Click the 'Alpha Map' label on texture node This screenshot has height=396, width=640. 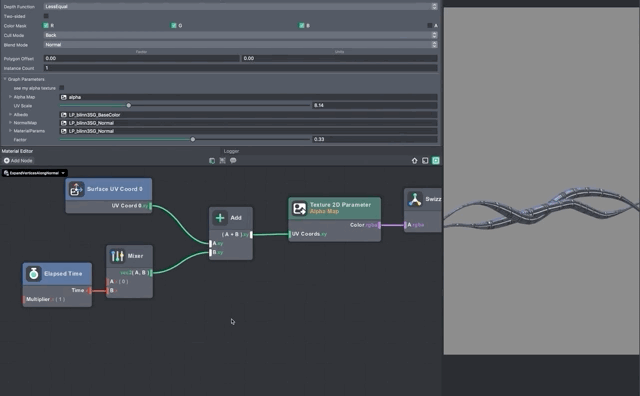(324, 211)
